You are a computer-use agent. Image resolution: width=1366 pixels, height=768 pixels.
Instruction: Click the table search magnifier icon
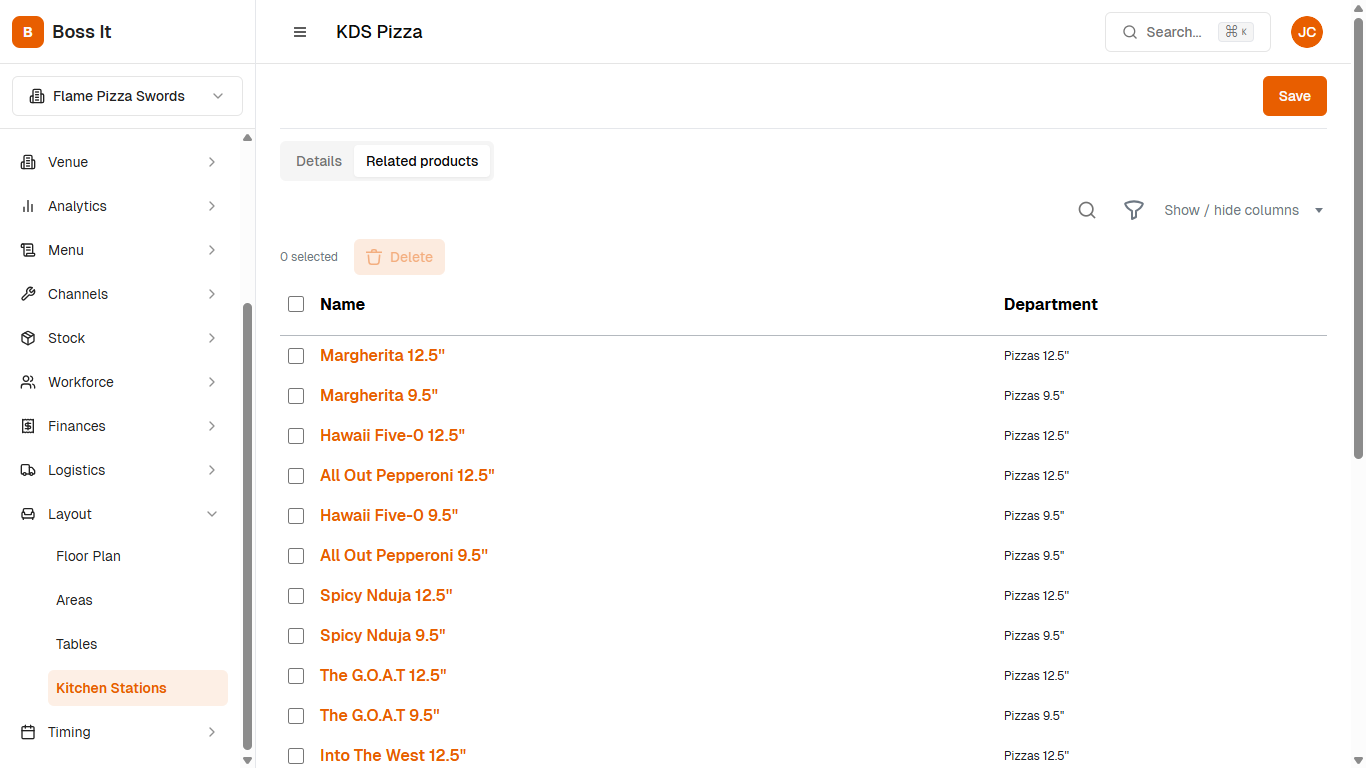coord(1087,210)
